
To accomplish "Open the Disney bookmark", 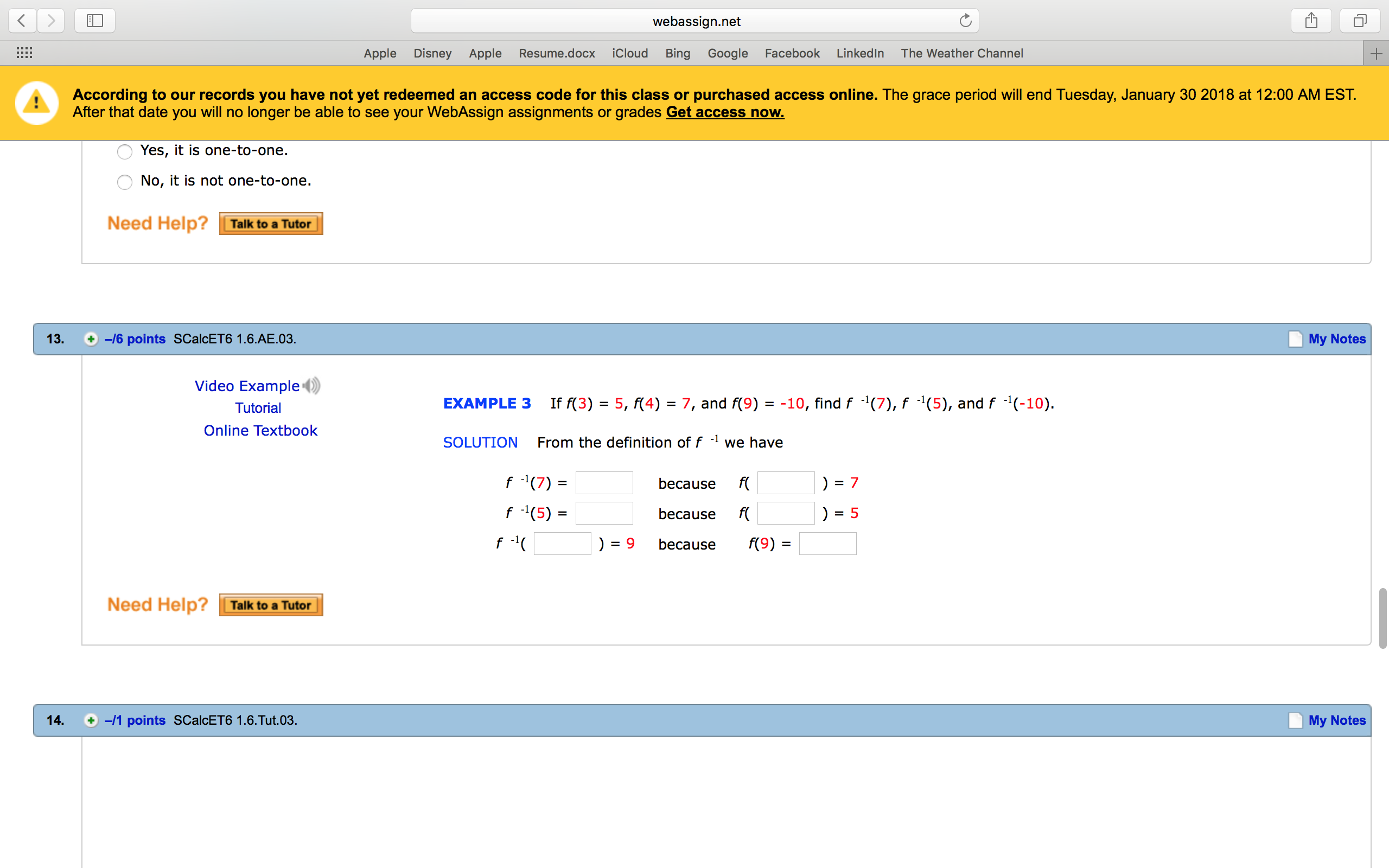I will pyautogui.click(x=432, y=53).
